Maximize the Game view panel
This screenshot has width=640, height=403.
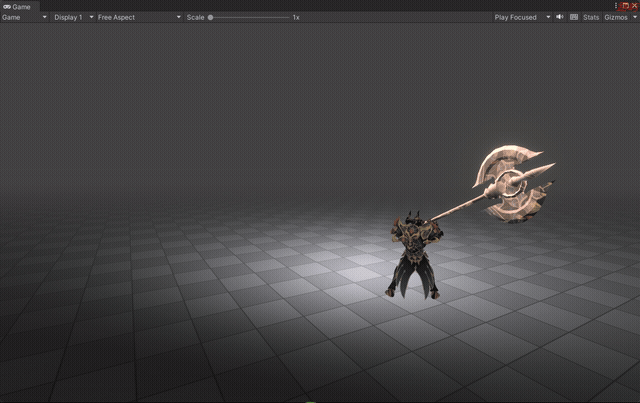click(x=625, y=6)
